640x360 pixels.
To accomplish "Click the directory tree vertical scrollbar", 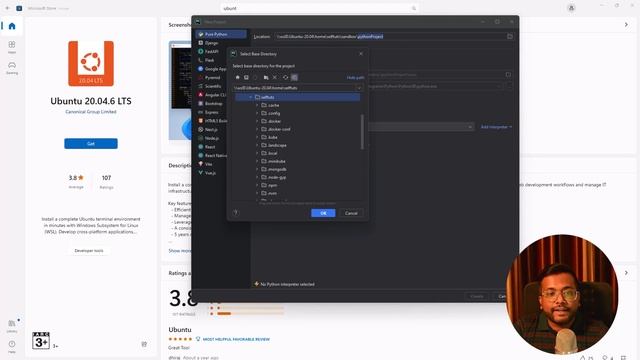I will pos(362,131).
